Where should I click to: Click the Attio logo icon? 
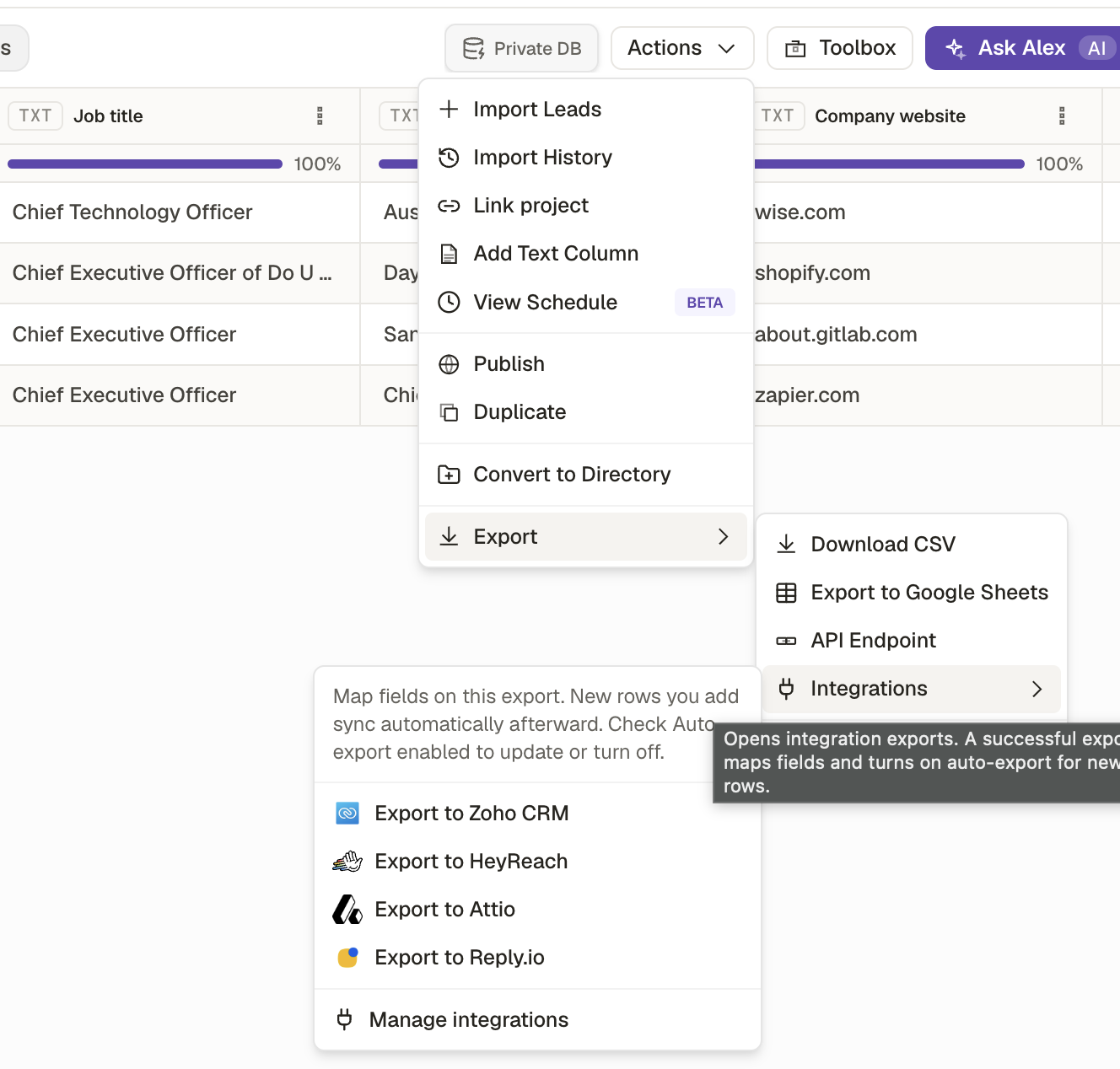click(347, 910)
